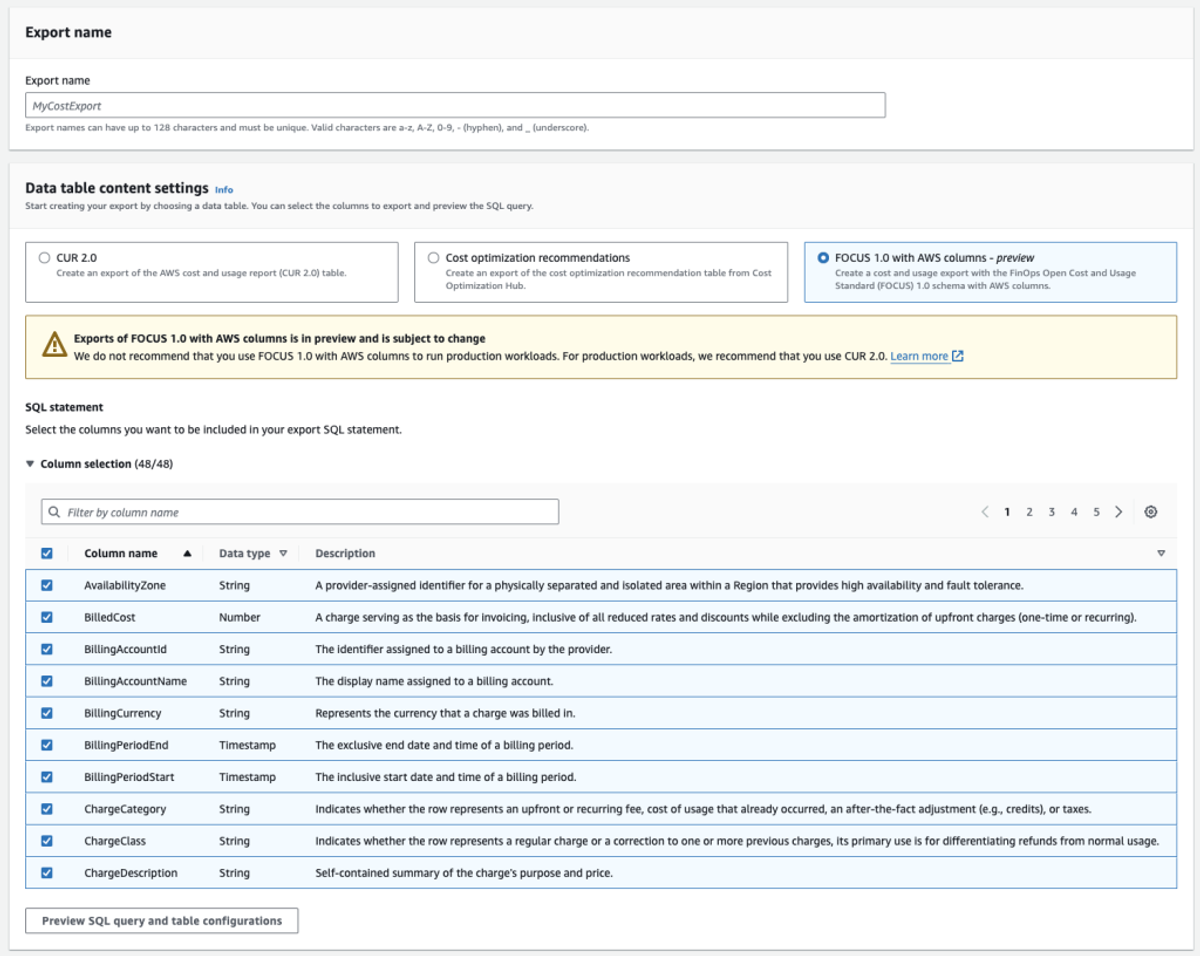Jump to page 3 of columns

pyautogui.click(x=1052, y=512)
